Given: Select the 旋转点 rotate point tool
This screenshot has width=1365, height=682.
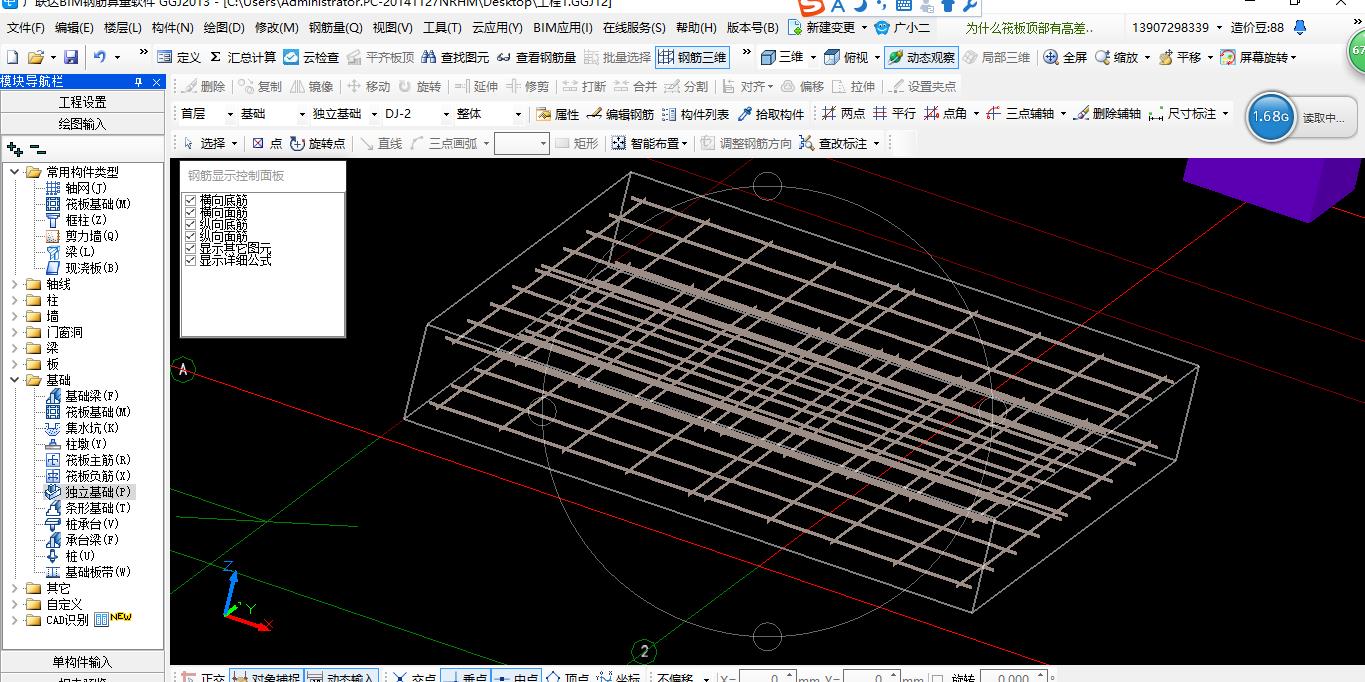Looking at the screenshot, I should 317,143.
